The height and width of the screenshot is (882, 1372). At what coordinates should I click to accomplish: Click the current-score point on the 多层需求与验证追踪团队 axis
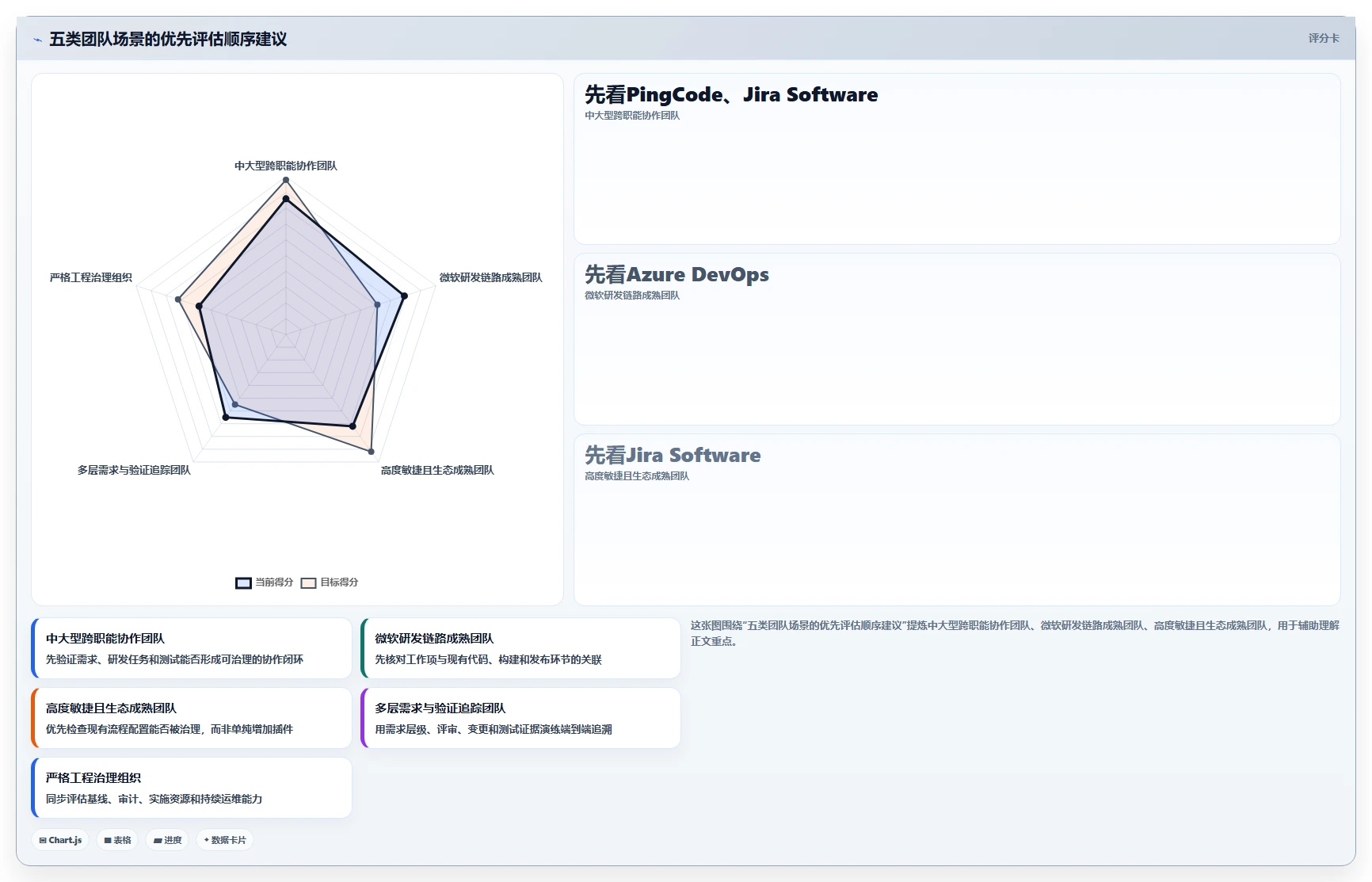226,418
